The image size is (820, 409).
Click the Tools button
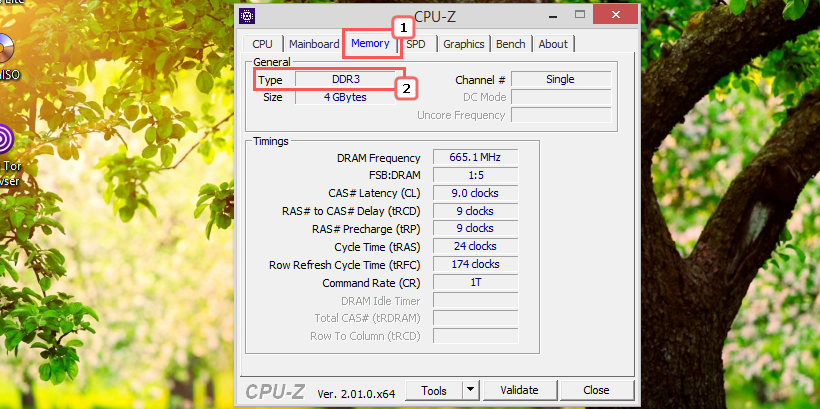click(x=434, y=390)
